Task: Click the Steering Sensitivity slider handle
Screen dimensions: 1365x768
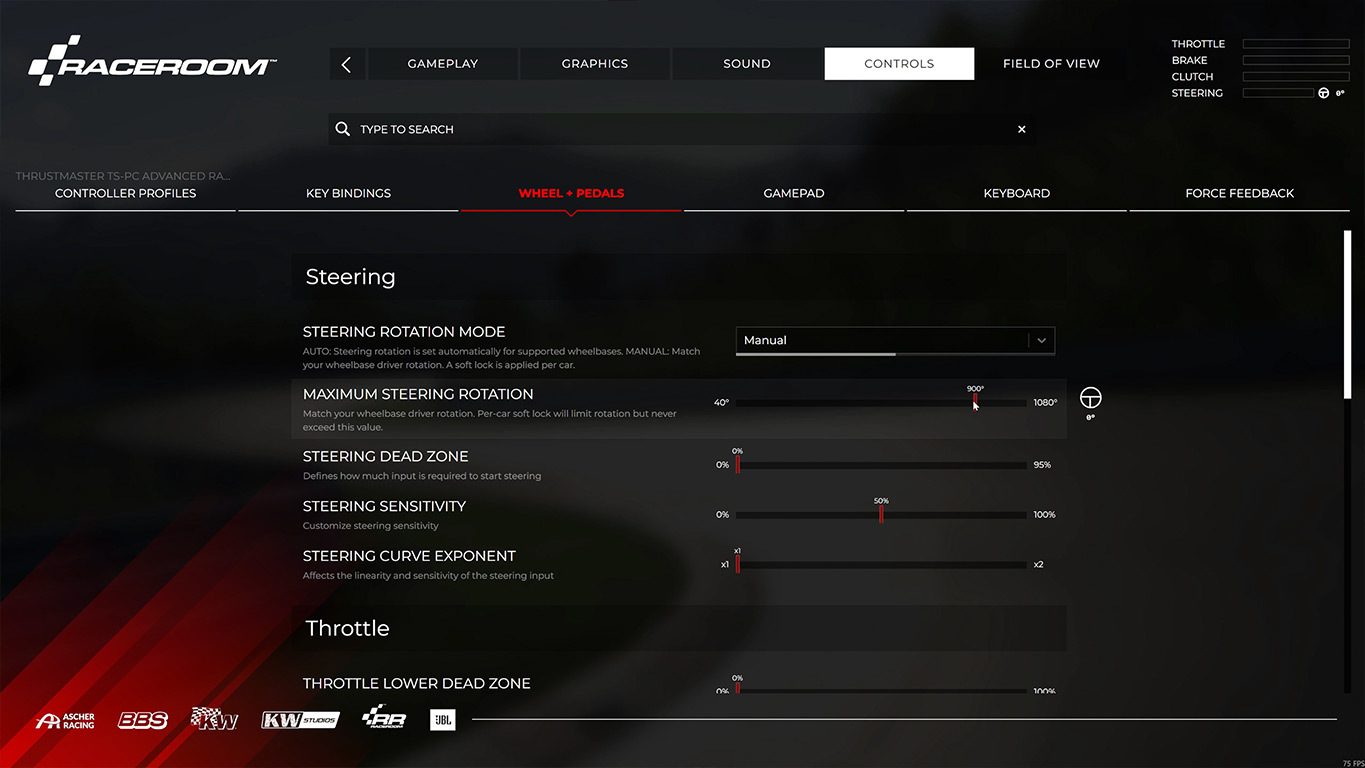Action: coord(881,514)
